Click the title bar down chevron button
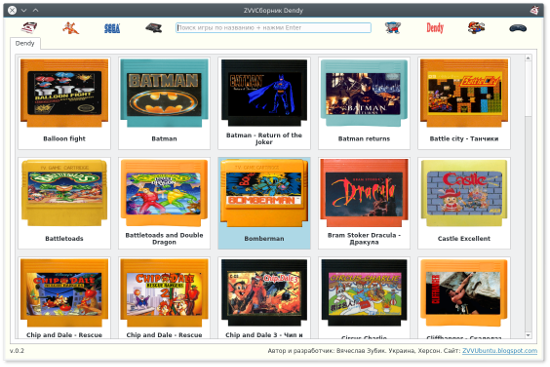The image size is (550, 367). point(24,10)
